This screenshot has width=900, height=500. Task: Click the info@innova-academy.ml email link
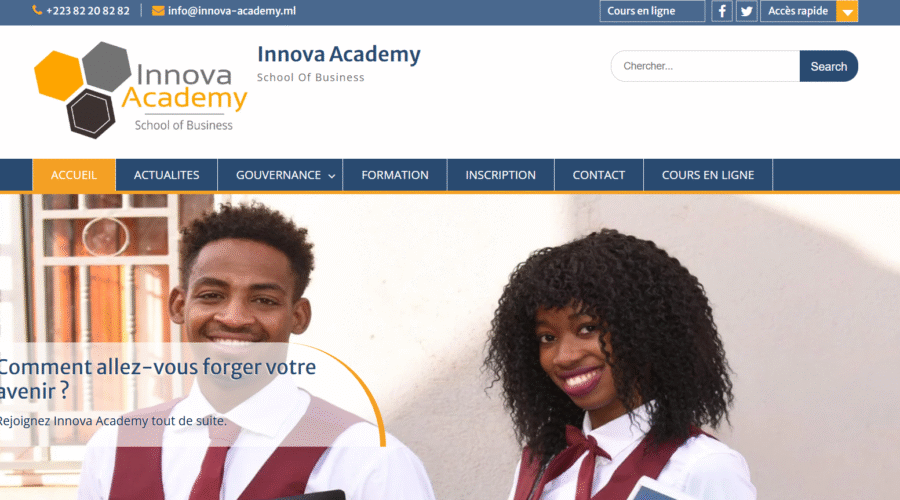coord(232,11)
